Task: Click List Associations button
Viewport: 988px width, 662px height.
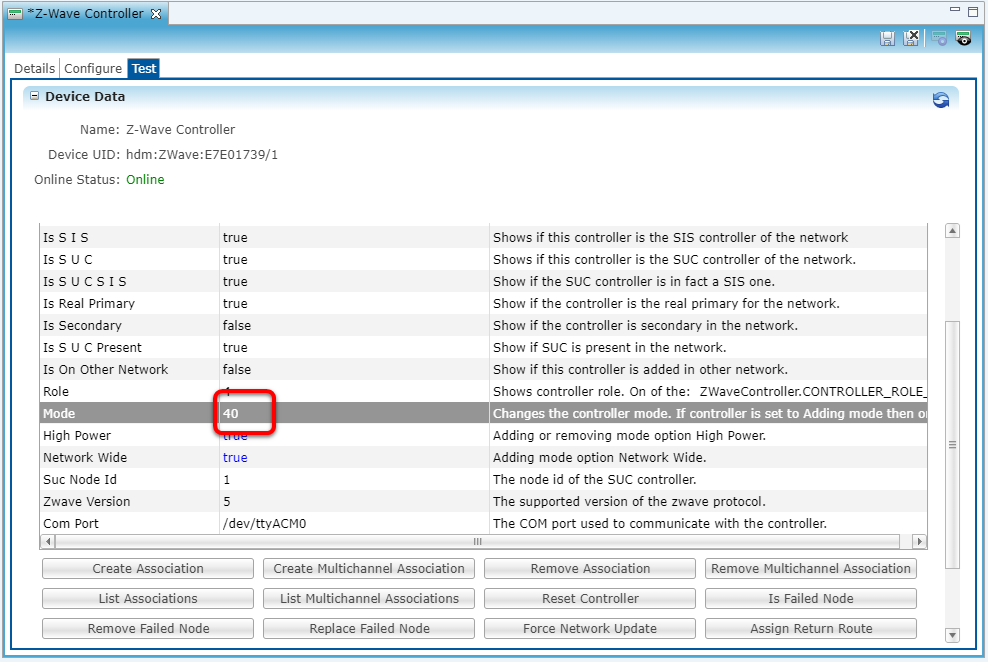Action: 148,598
